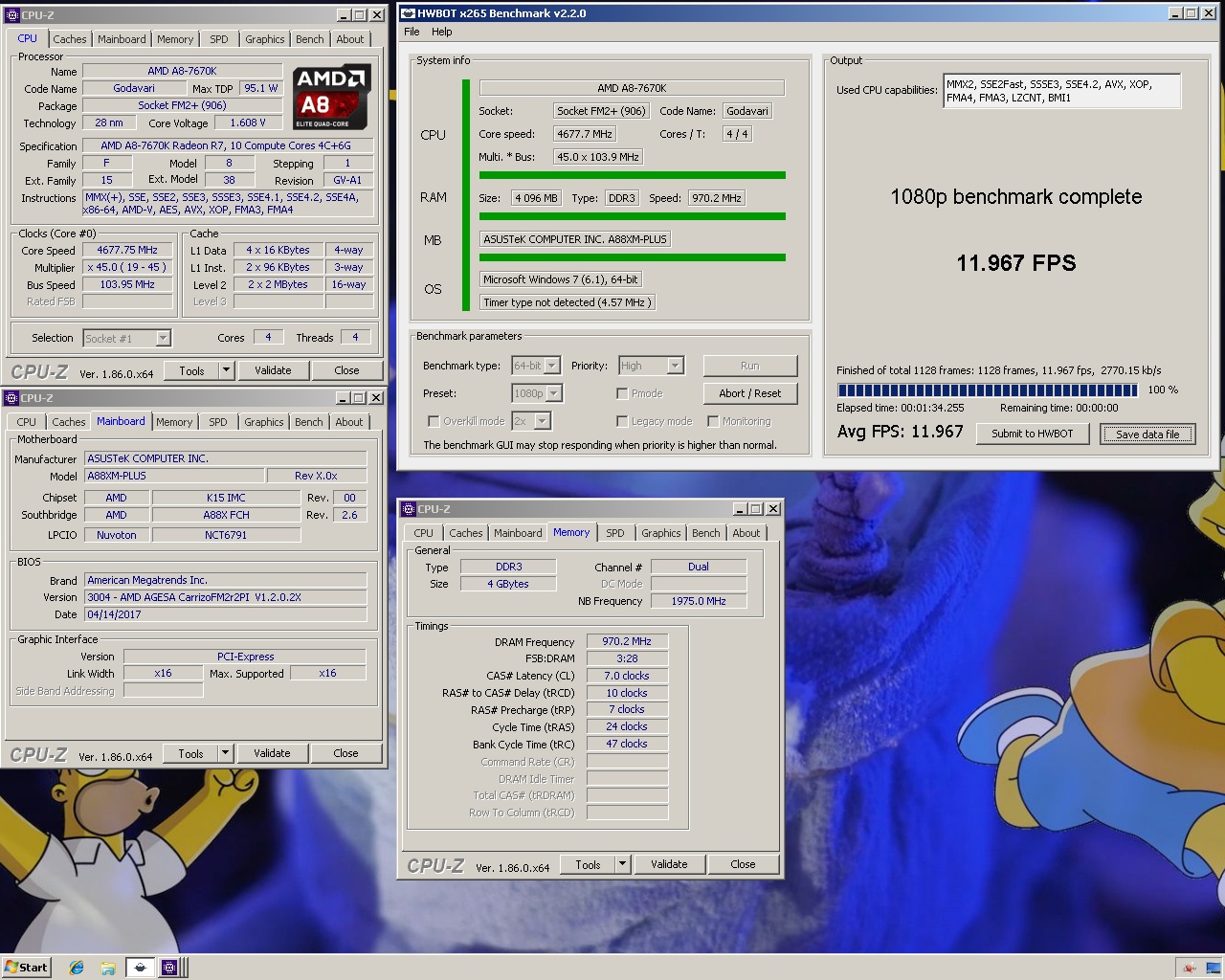Expand the Tools arrow in the CPU window
The width and height of the screenshot is (1225, 980).
[x=226, y=370]
